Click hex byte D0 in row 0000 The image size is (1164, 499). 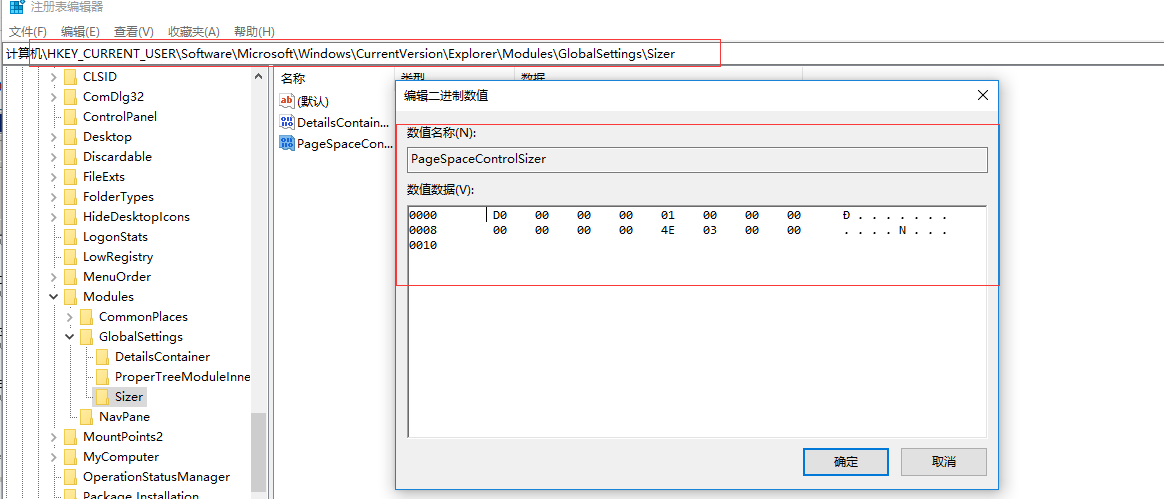coord(500,216)
